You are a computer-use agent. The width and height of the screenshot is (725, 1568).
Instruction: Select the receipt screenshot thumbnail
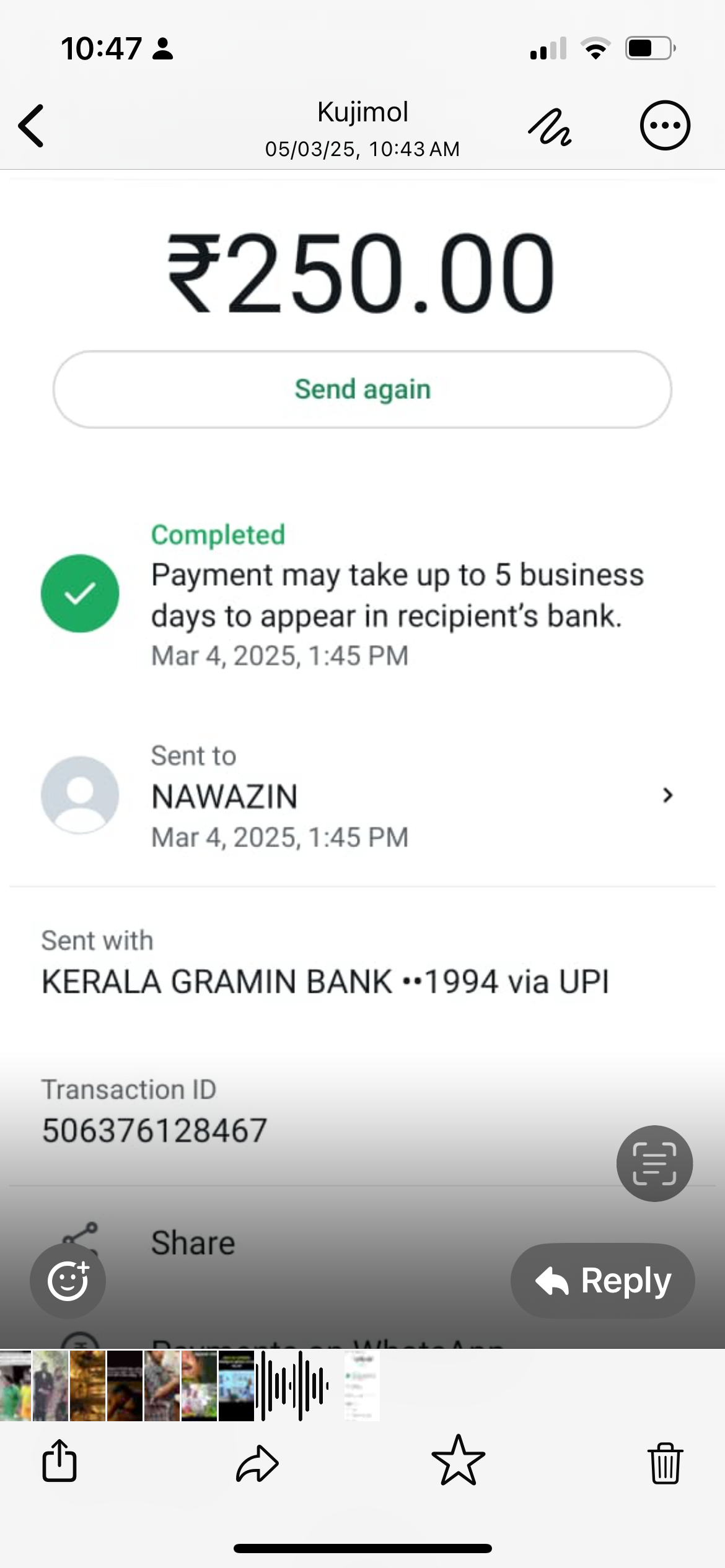coord(362,1385)
